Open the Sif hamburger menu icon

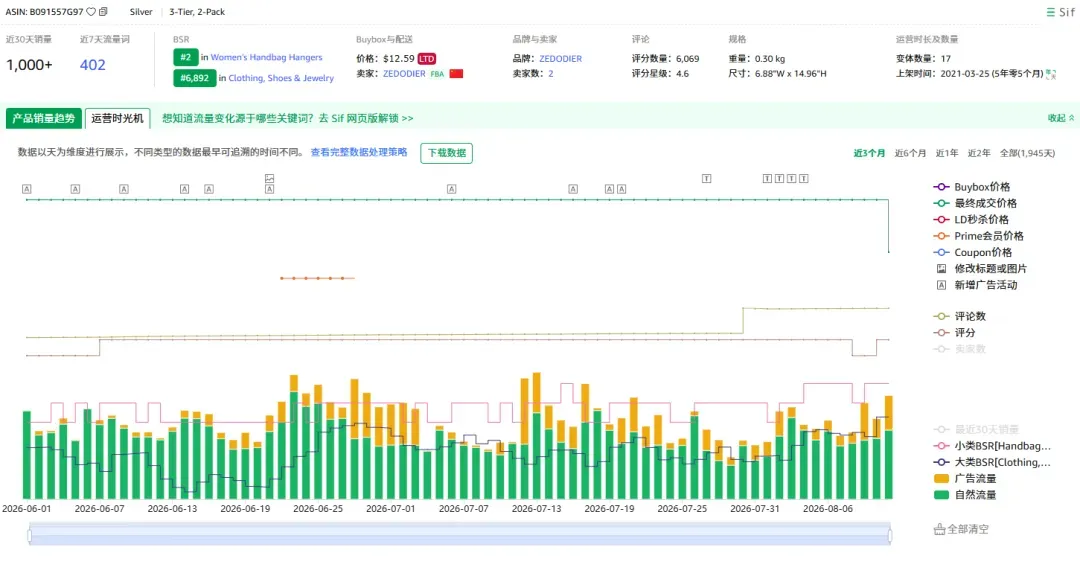(1050, 12)
